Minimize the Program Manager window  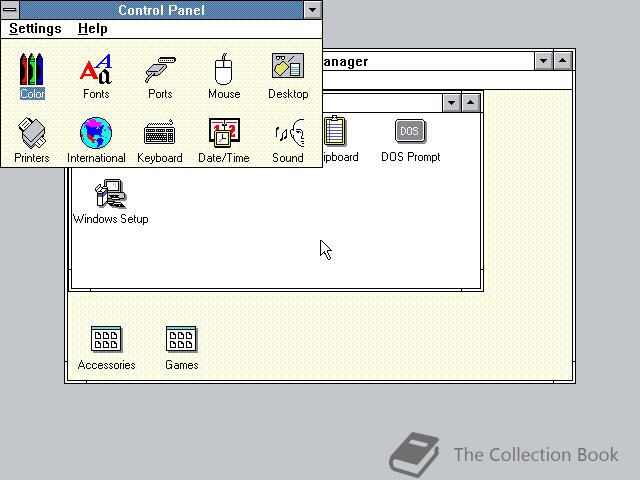point(544,61)
